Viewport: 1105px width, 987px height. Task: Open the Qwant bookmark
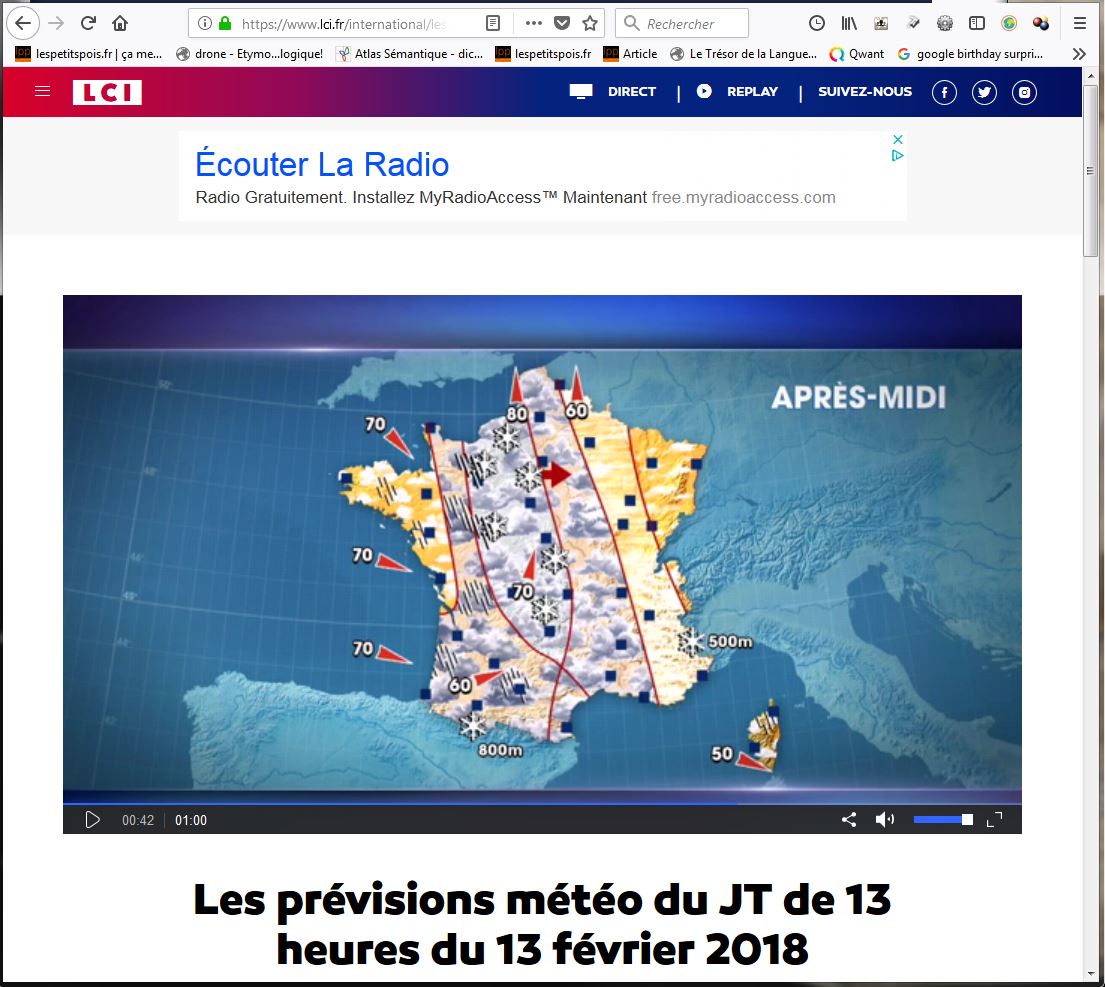[x=857, y=54]
